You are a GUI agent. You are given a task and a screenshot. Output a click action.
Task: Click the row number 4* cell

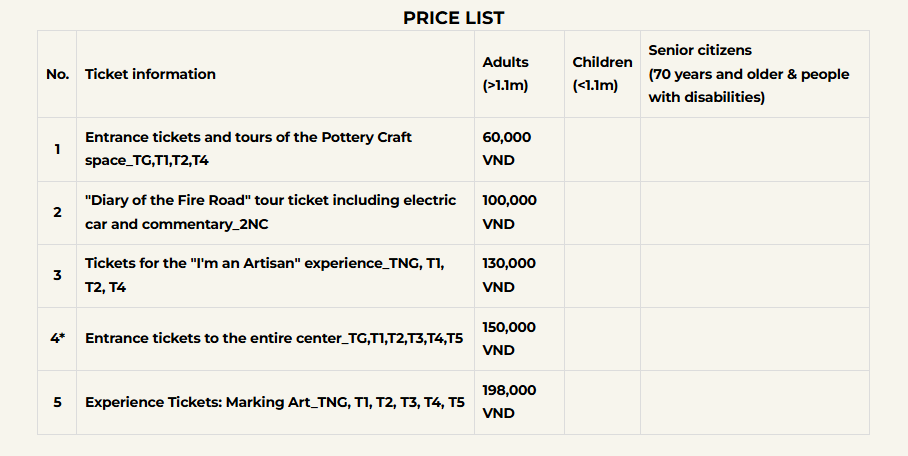(x=57, y=338)
